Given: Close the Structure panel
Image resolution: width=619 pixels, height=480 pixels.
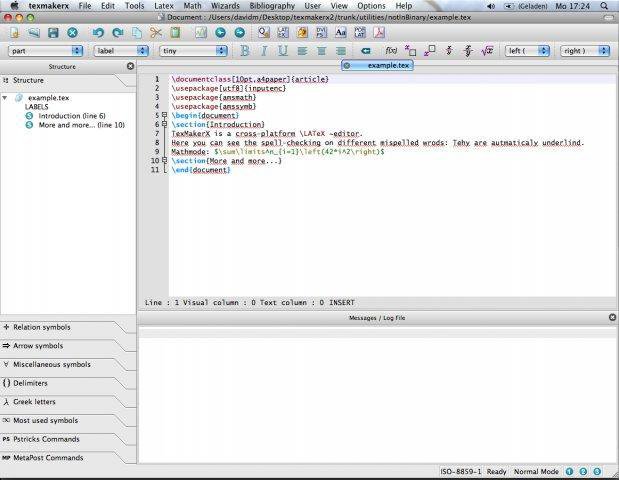Looking at the screenshot, I should [130, 66].
